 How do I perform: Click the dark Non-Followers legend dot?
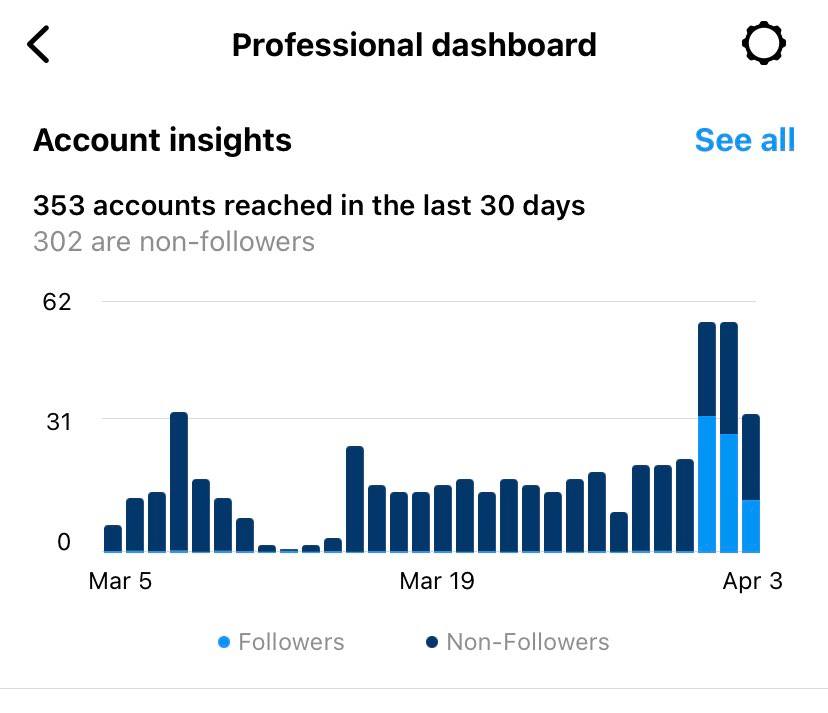432,642
